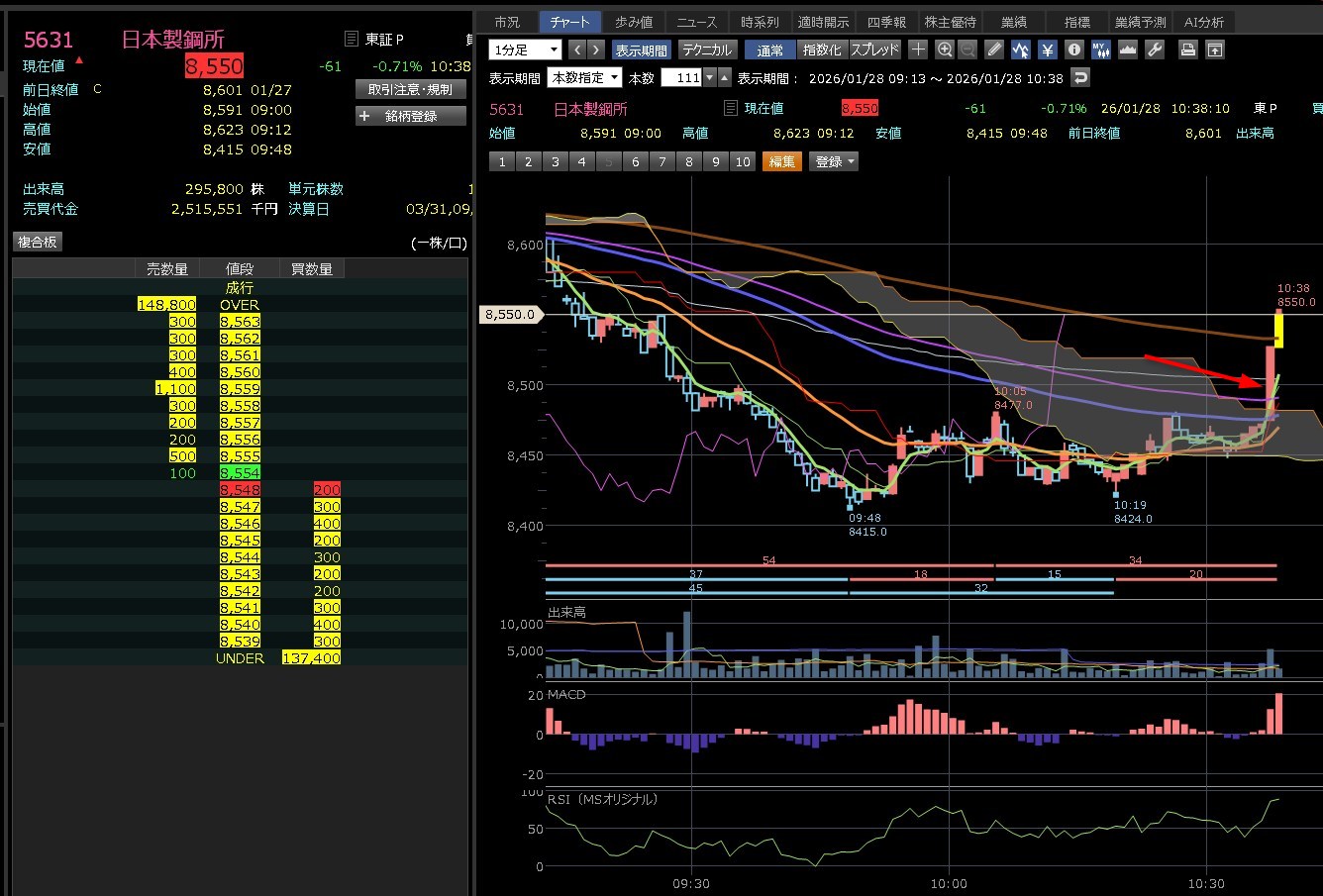Switch to the ニュース tab
This screenshot has width=1323, height=896.
tap(696, 22)
